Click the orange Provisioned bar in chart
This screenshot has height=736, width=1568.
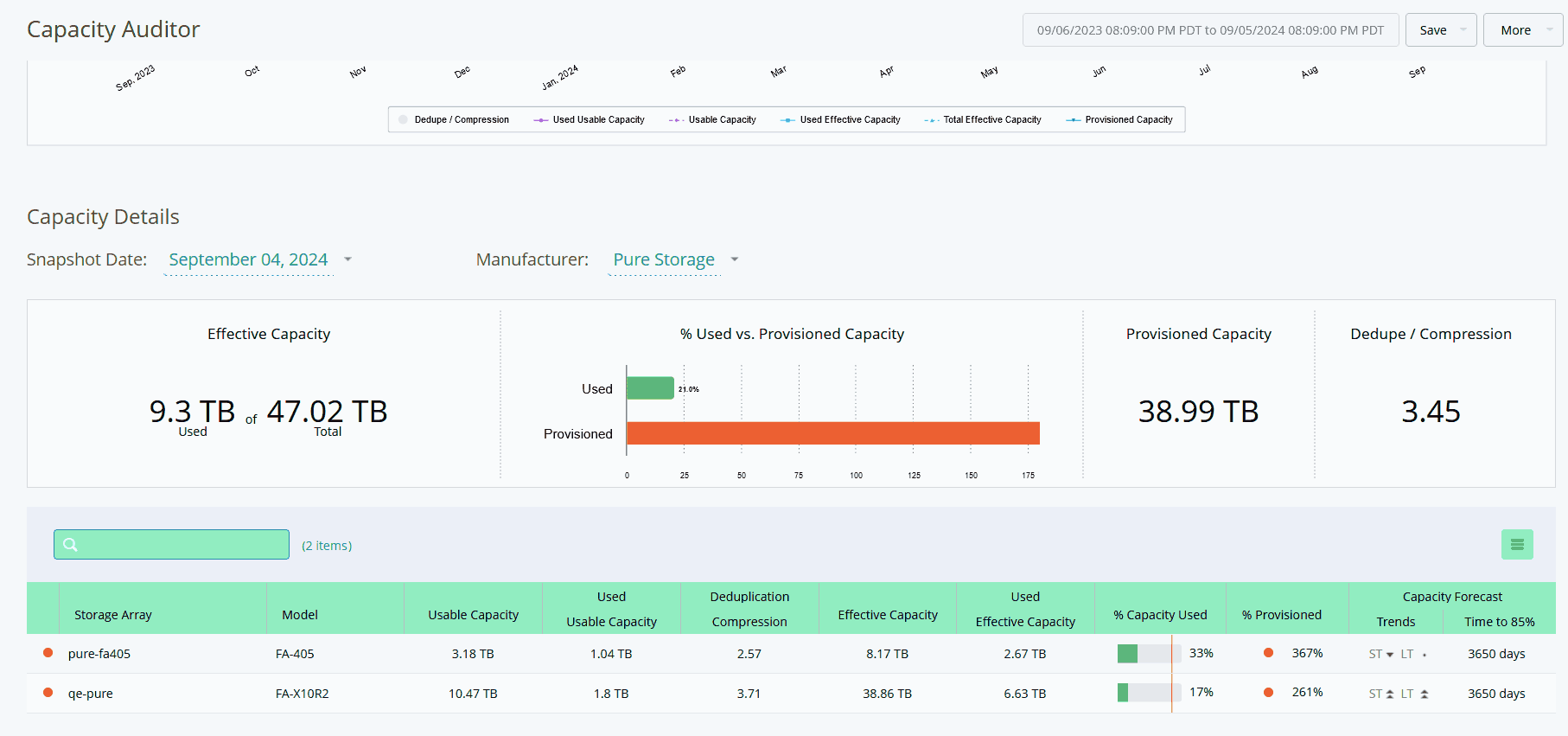click(833, 433)
